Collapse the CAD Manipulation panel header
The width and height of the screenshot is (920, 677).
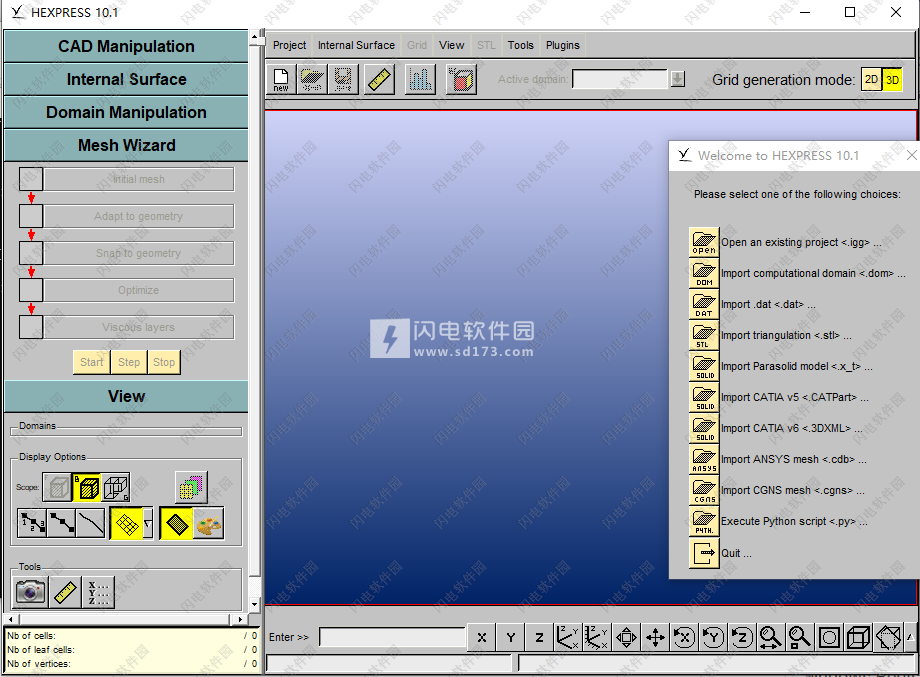coord(126,46)
